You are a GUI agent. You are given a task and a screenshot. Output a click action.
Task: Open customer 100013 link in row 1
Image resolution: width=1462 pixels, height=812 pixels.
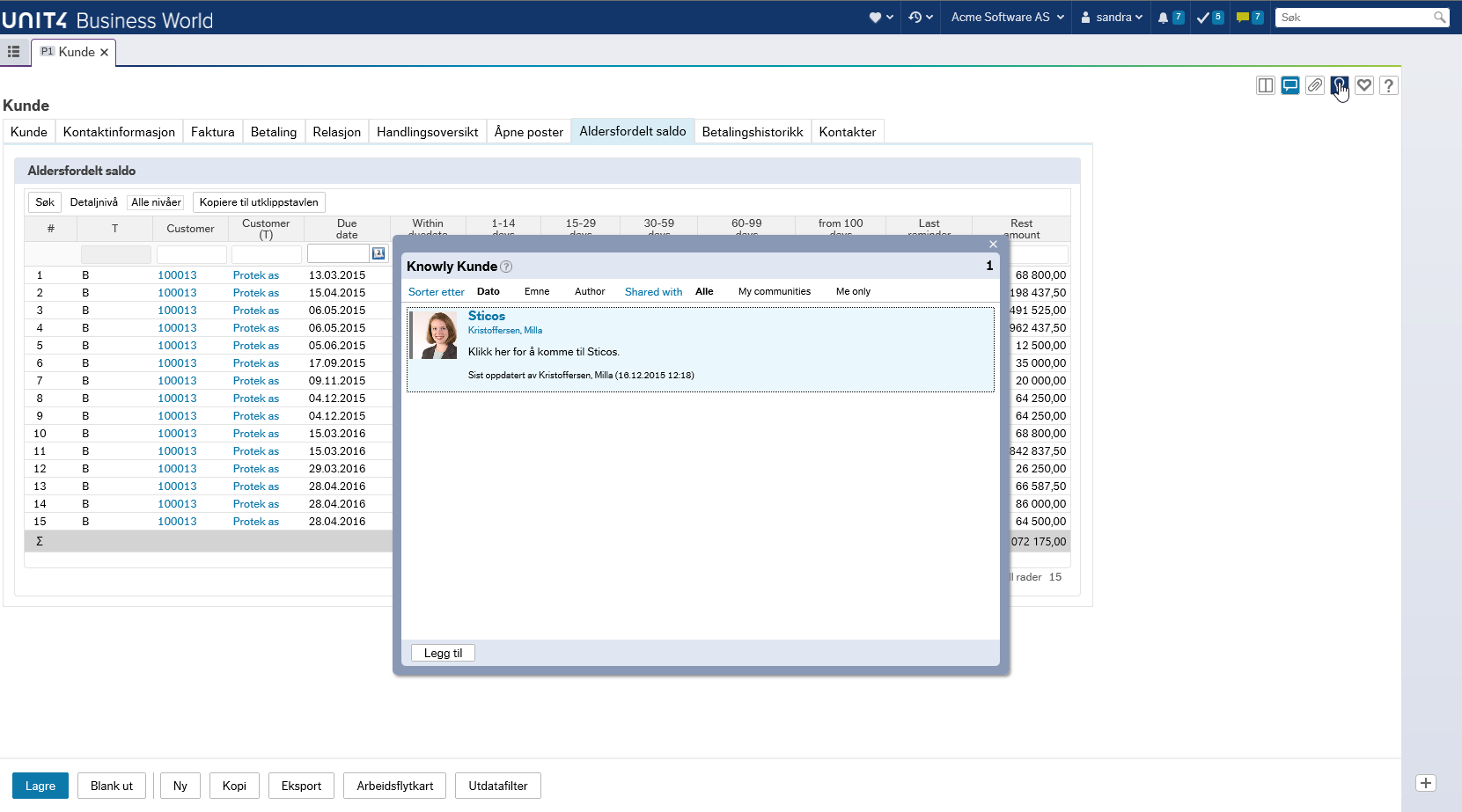coord(177,275)
